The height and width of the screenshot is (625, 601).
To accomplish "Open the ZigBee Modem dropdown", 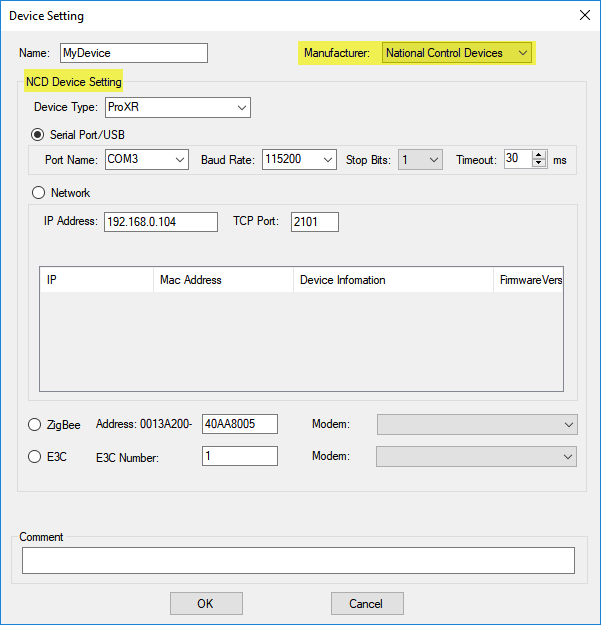I will click(x=477, y=425).
